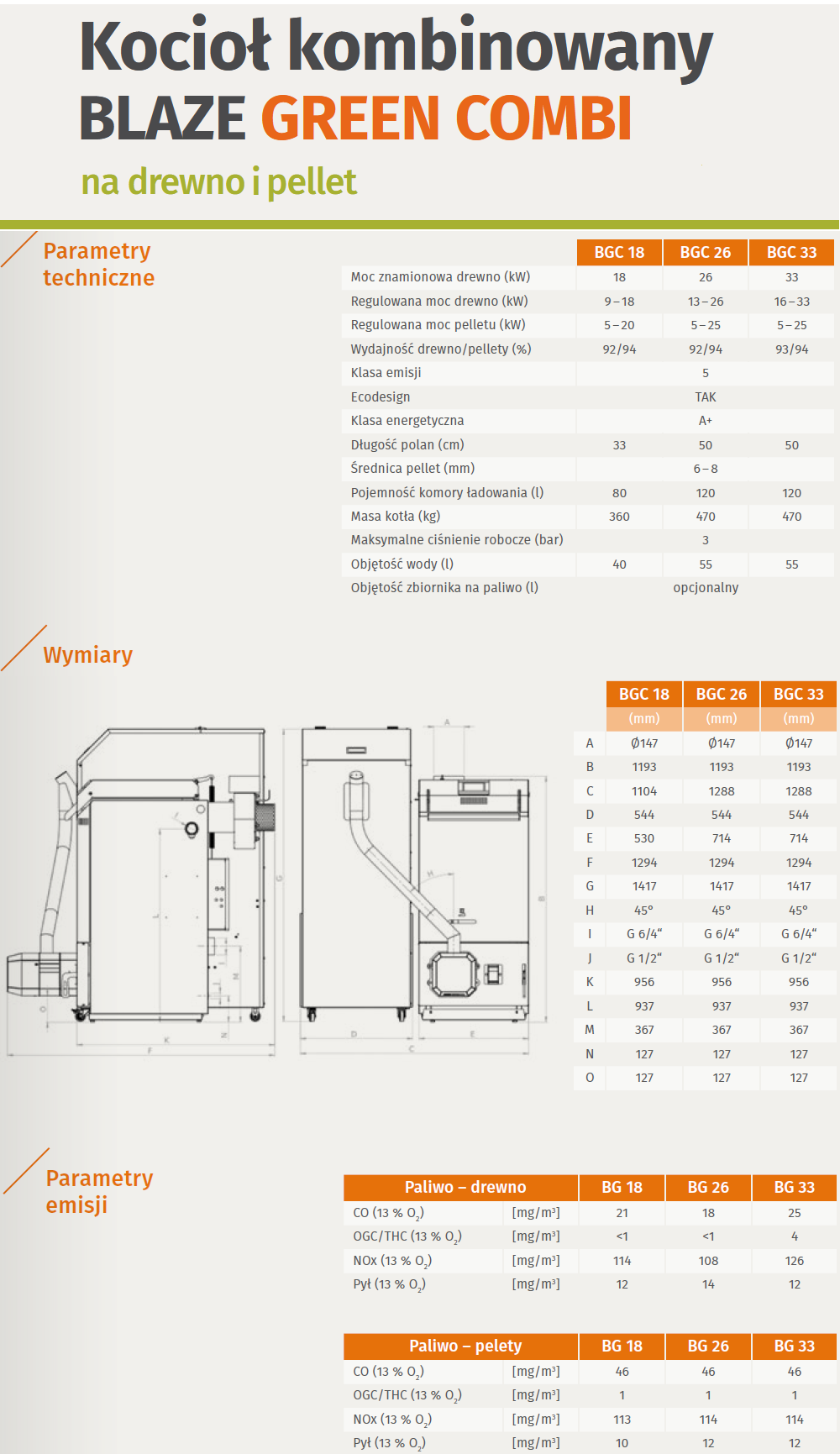Viewport: 840px width, 1454px height.
Task: Click the "A+" energy class value
Action: click(706, 421)
